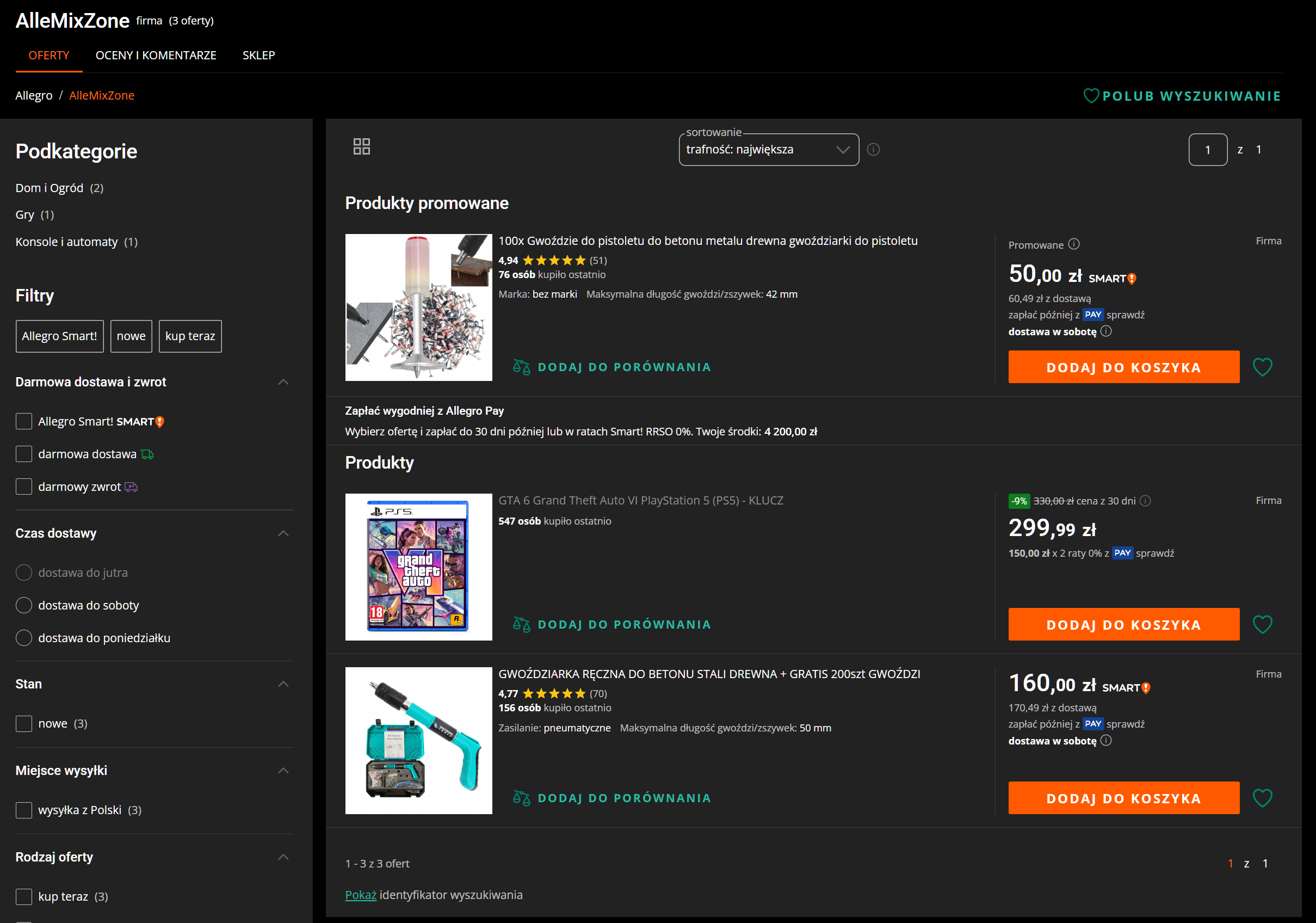Screen dimensions: 1316x923
Task: Enable the Allegro Smart! checkbox filter
Action: click(x=23, y=421)
